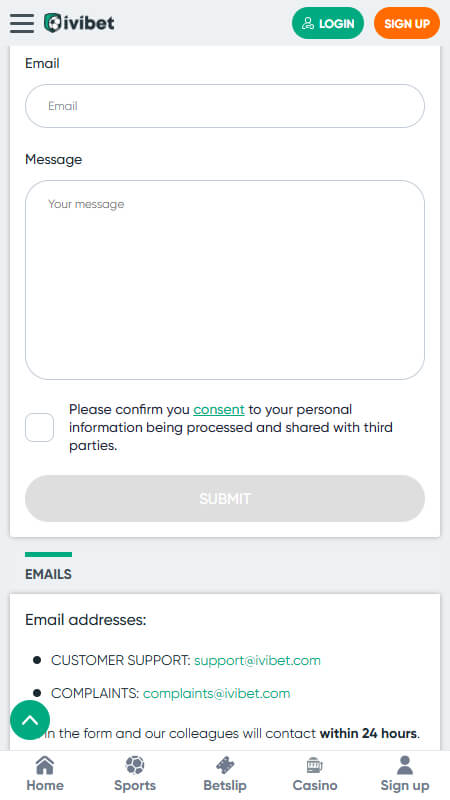Click the support@ivibet.com email link

point(257,660)
